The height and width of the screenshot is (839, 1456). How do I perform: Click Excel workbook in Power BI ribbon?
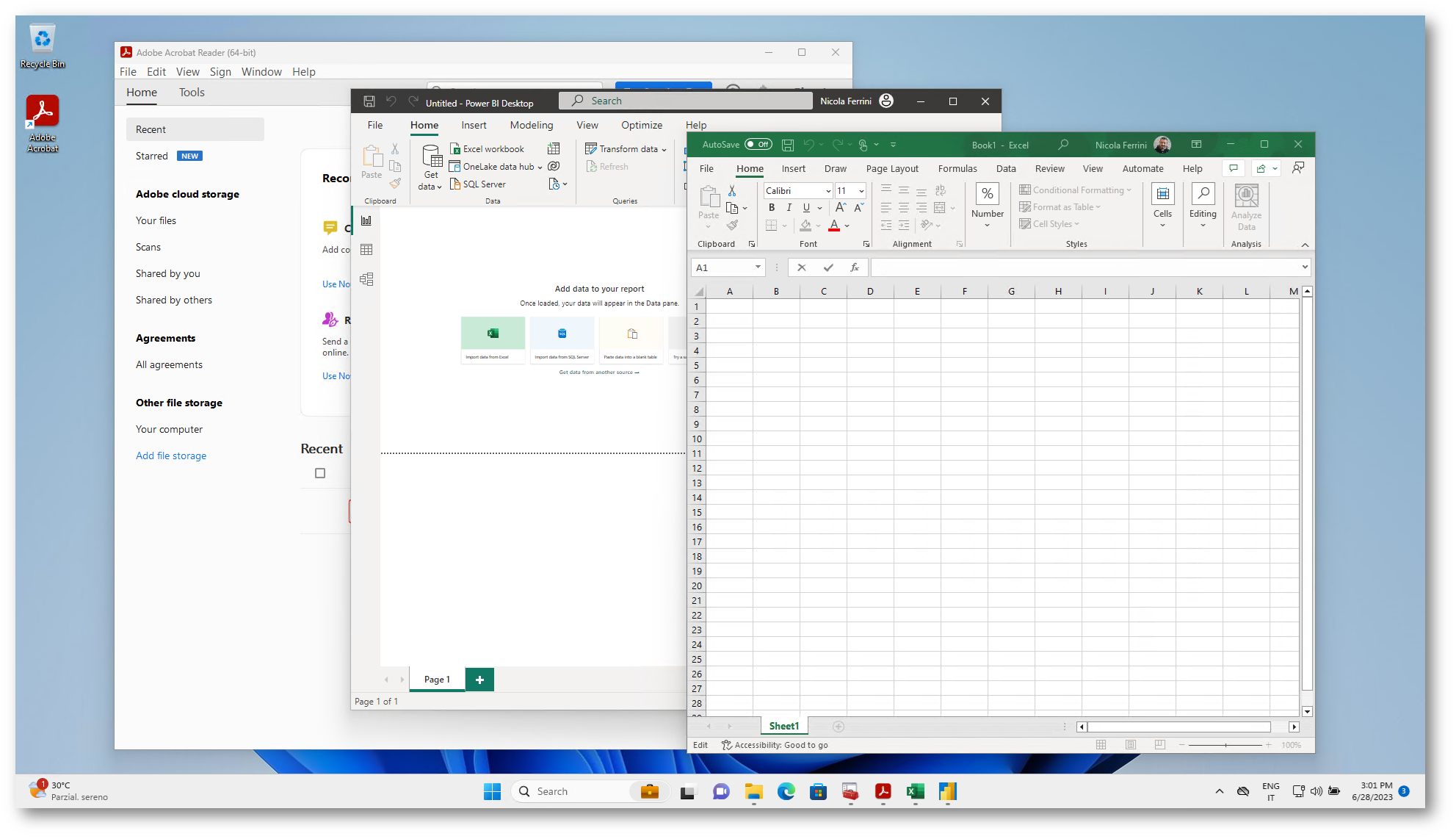pyautogui.click(x=487, y=148)
